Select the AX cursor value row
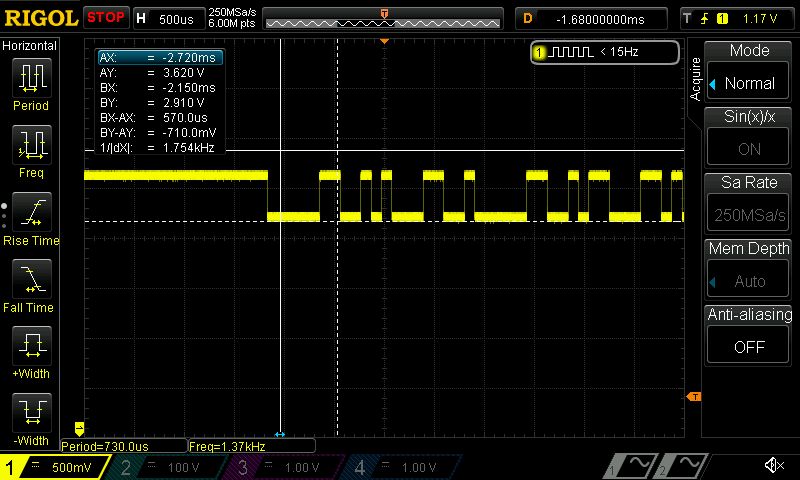This screenshot has width=800, height=480. coord(160,58)
